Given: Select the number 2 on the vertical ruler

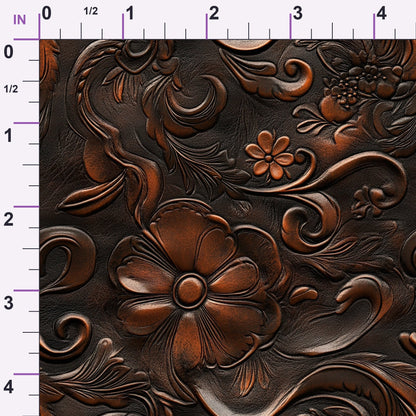Looking at the screenshot, I should pyautogui.click(x=9, y=219).
